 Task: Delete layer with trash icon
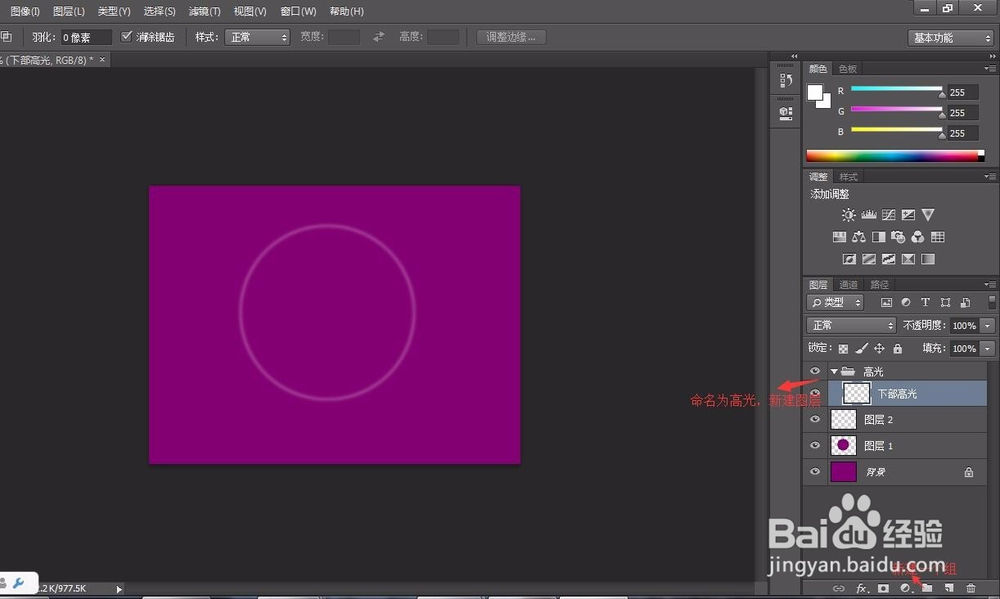coord(971,588)
